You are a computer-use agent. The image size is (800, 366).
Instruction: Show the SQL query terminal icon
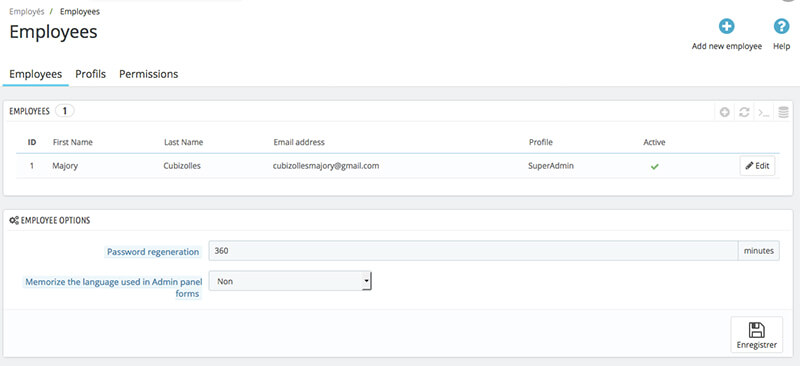pyautogui.click(x=764, y=113)
